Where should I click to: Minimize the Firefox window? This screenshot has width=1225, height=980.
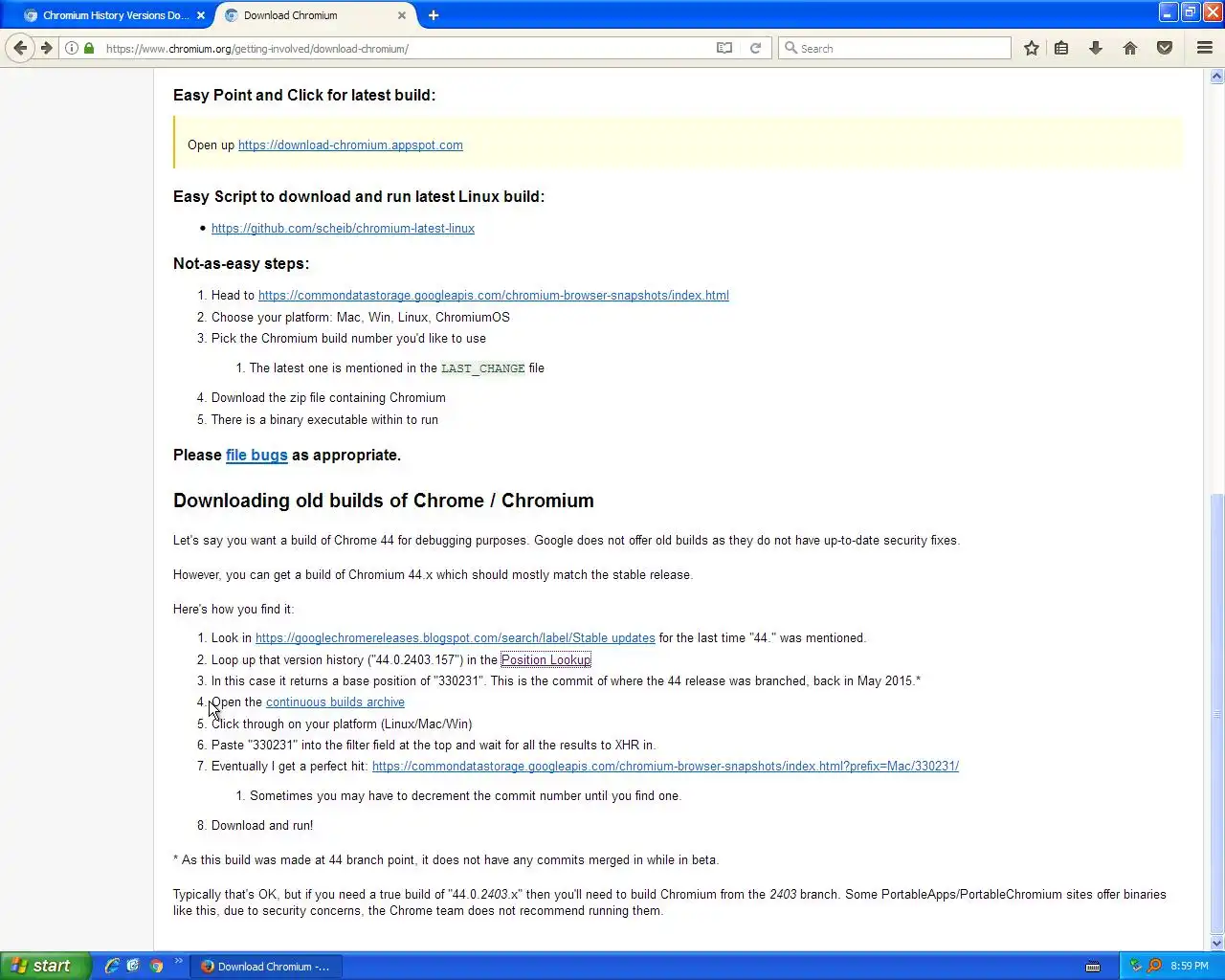(x=1168, y=12)
